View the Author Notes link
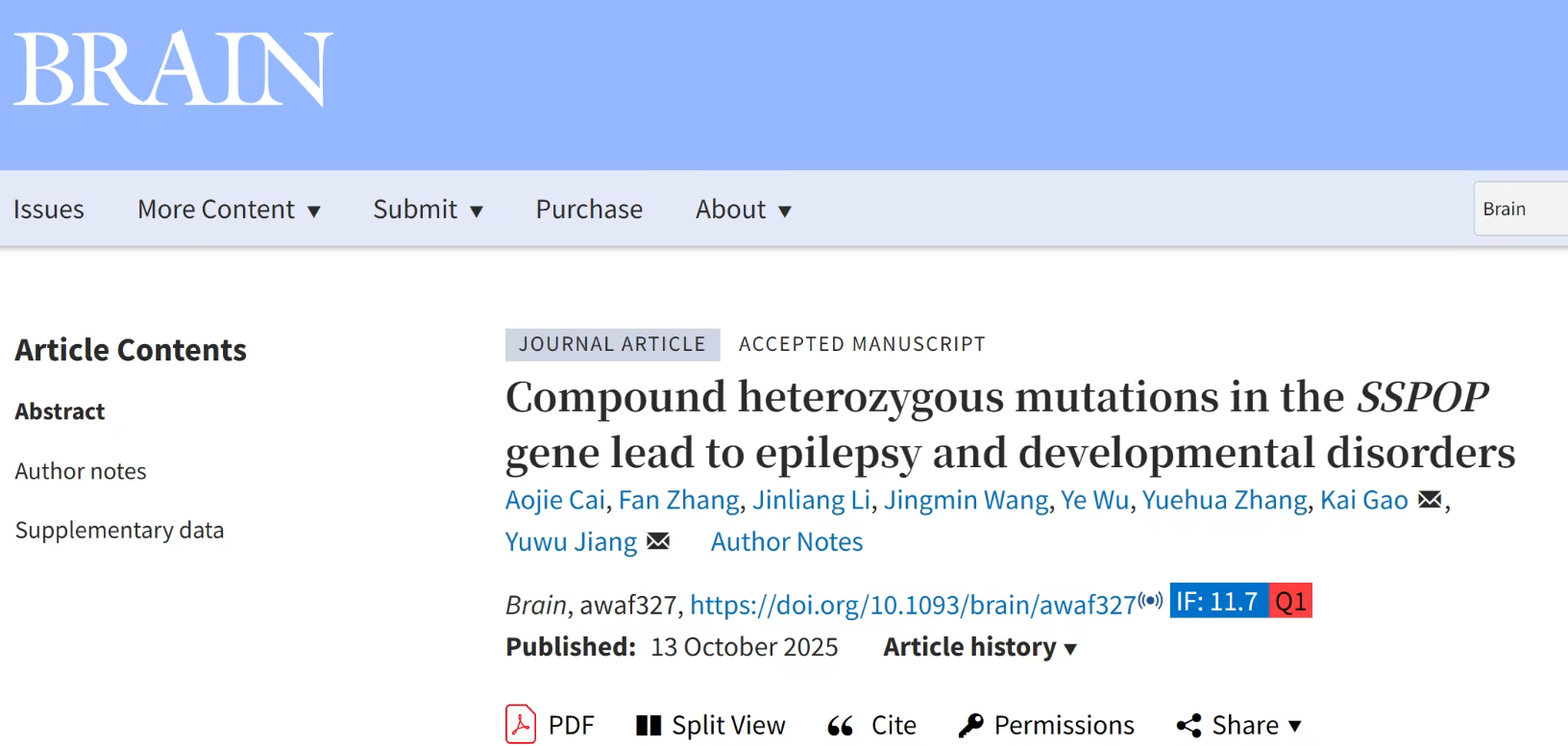Screen dimensions: 1568x746 (787, 542)
